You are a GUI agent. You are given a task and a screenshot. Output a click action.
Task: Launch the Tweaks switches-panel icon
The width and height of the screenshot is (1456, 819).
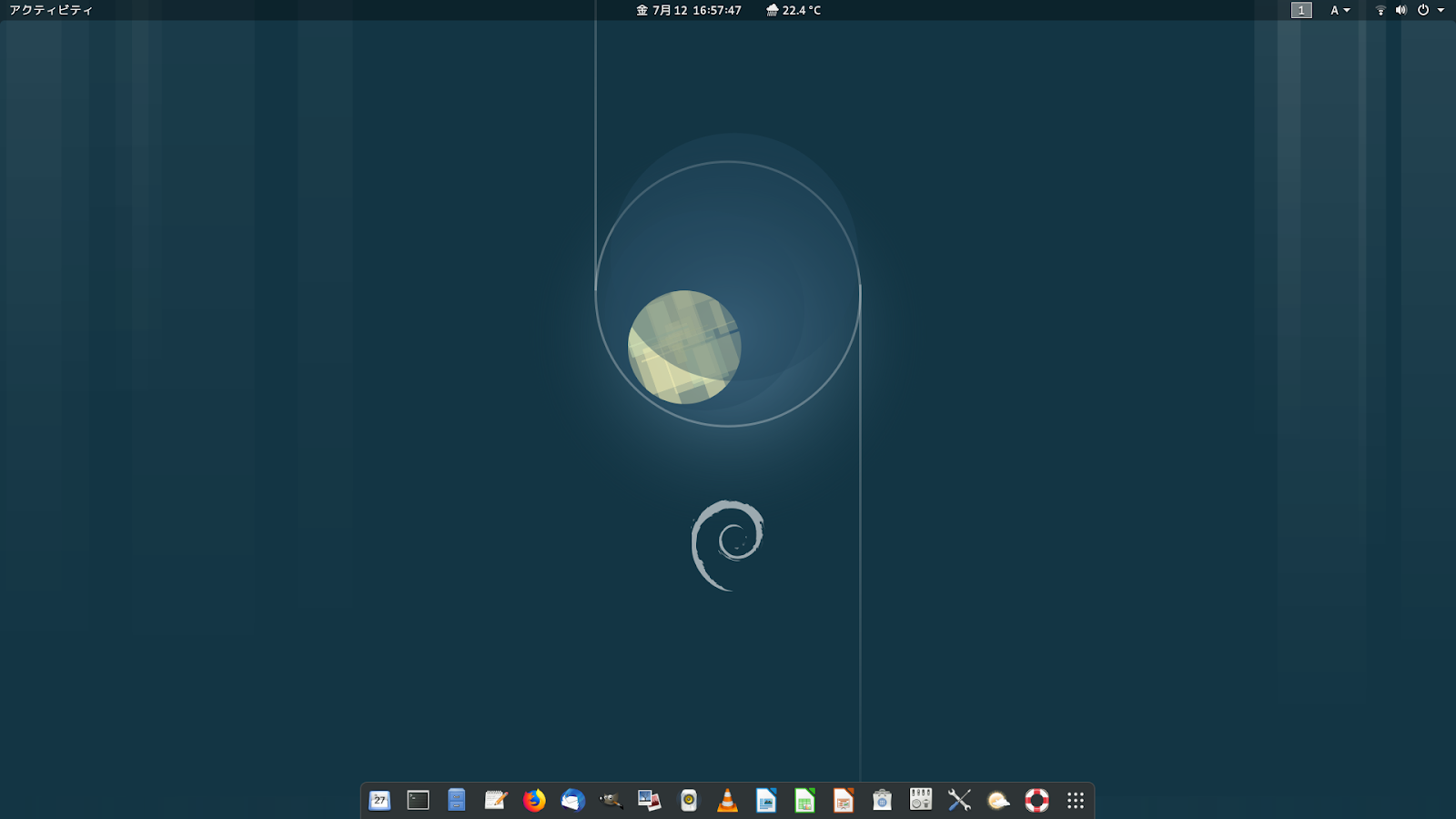921,801
